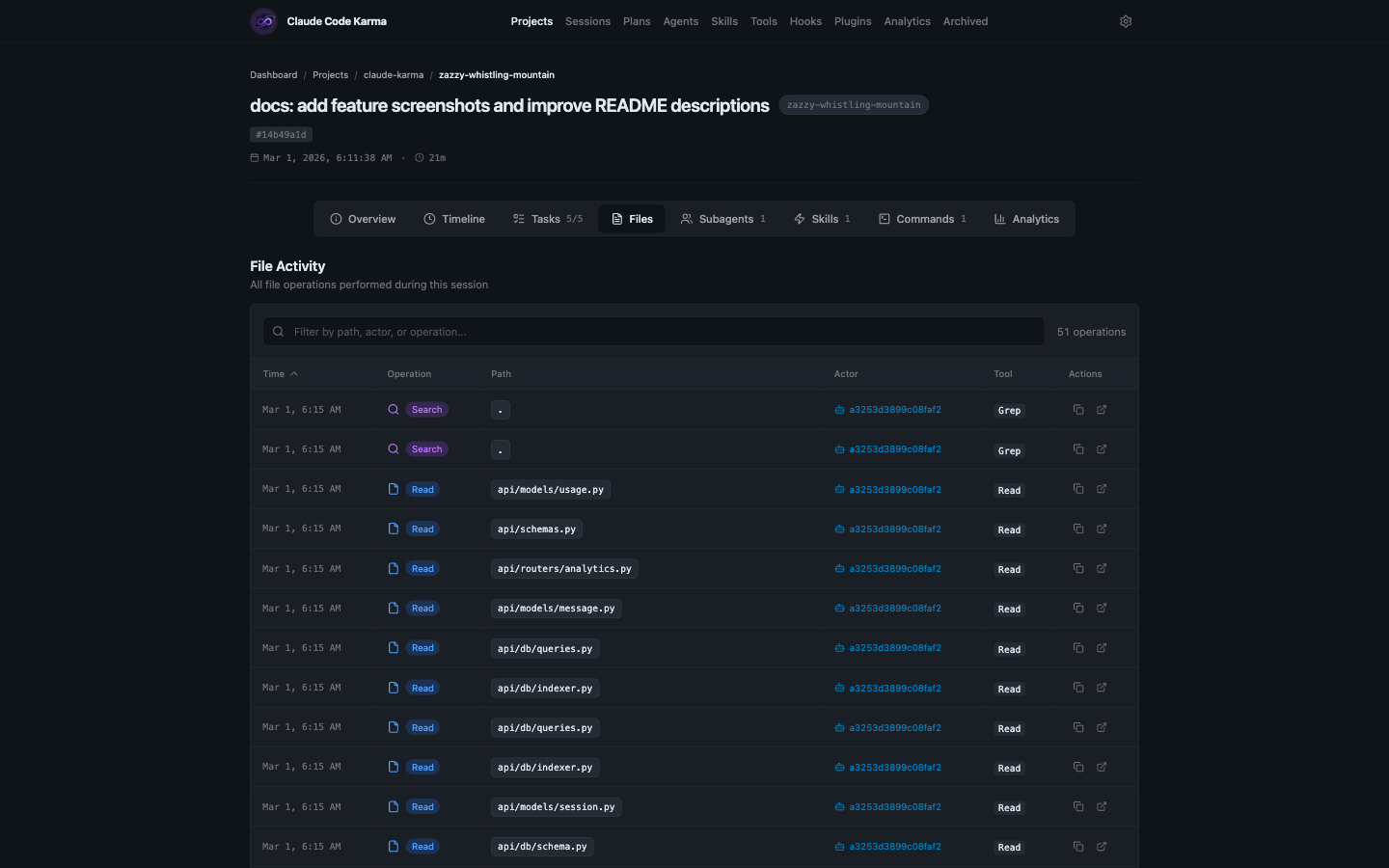Screen dimensions: 1389x868
Task: Go to Sessions in top navigation
Action: [587, 21]
